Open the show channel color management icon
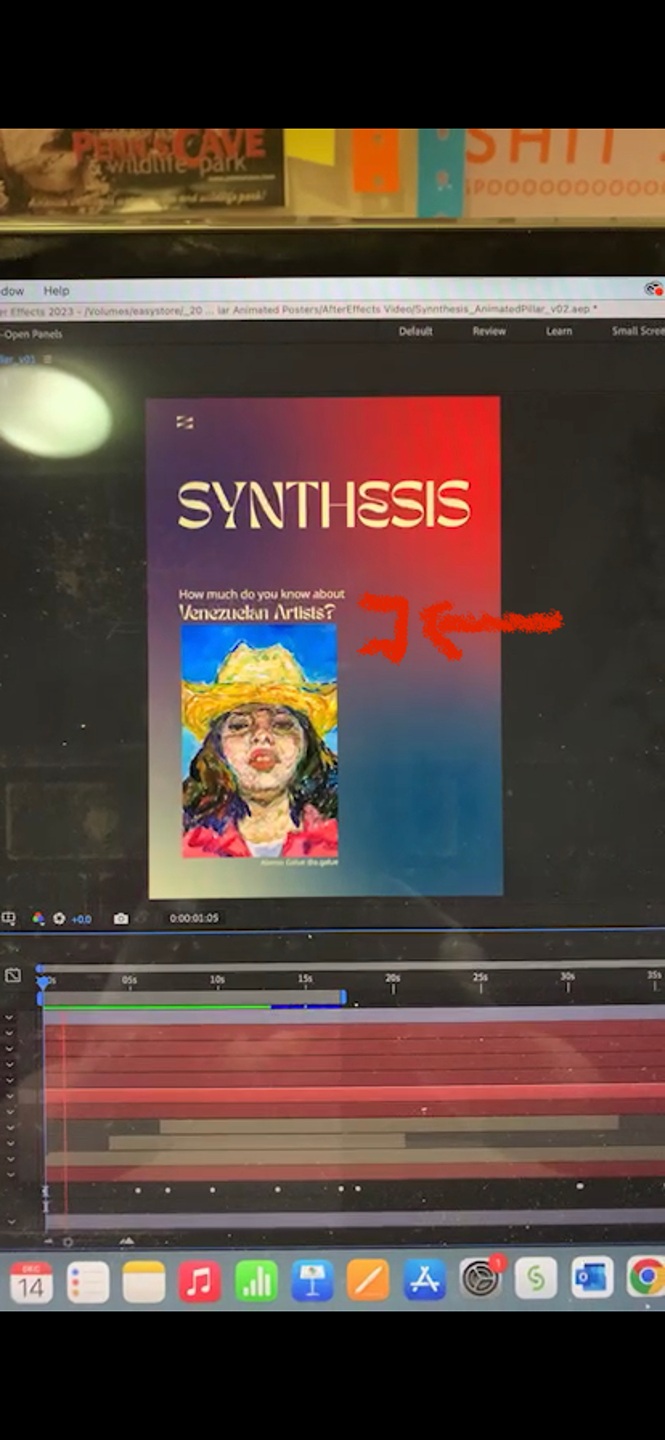Image resolution: width=665 pixels, height=1440 pixels. point(38,918)
